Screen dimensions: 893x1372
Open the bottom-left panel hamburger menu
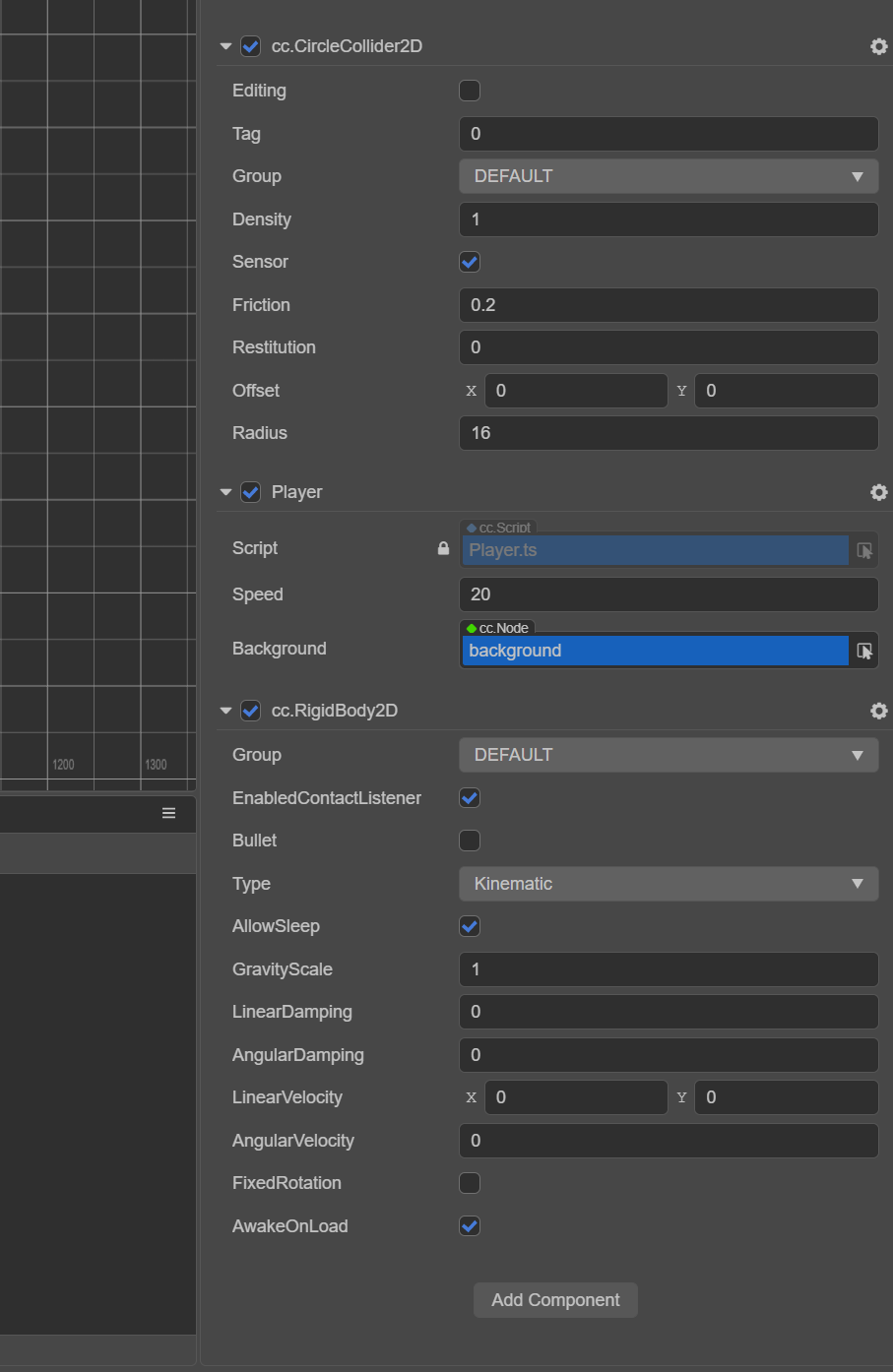tap(169, 813)
